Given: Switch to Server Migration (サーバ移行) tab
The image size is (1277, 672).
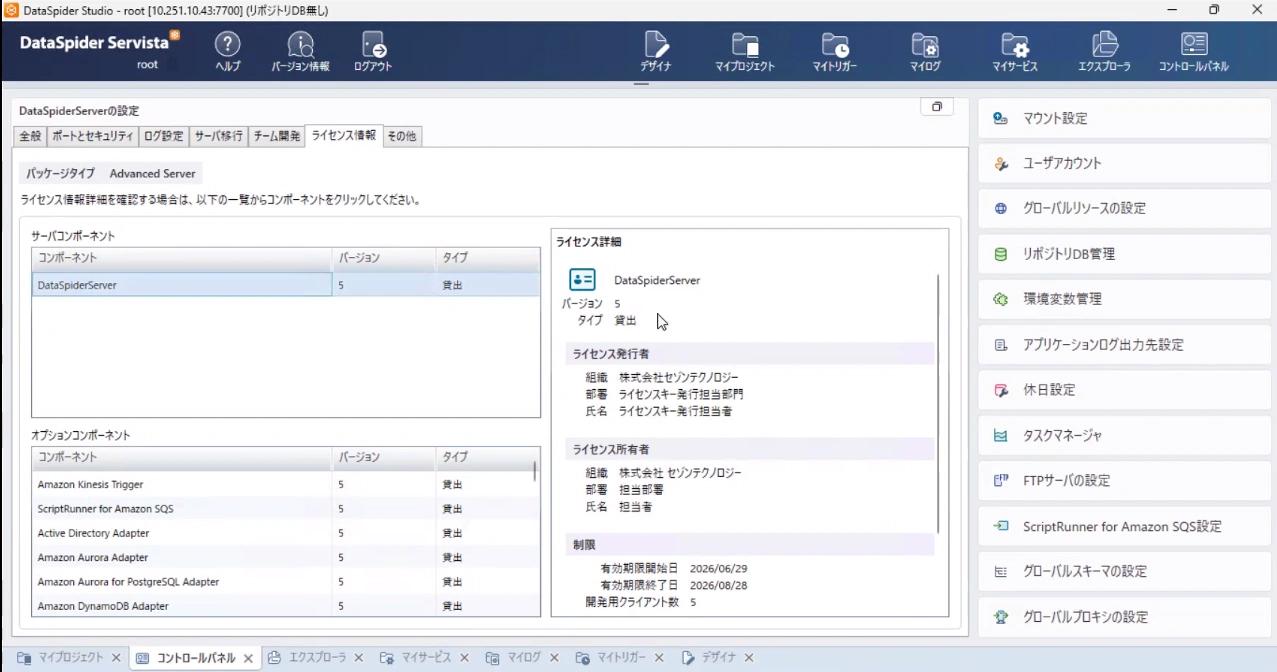Looking at the screenshot, I should [x=219, y=136].
